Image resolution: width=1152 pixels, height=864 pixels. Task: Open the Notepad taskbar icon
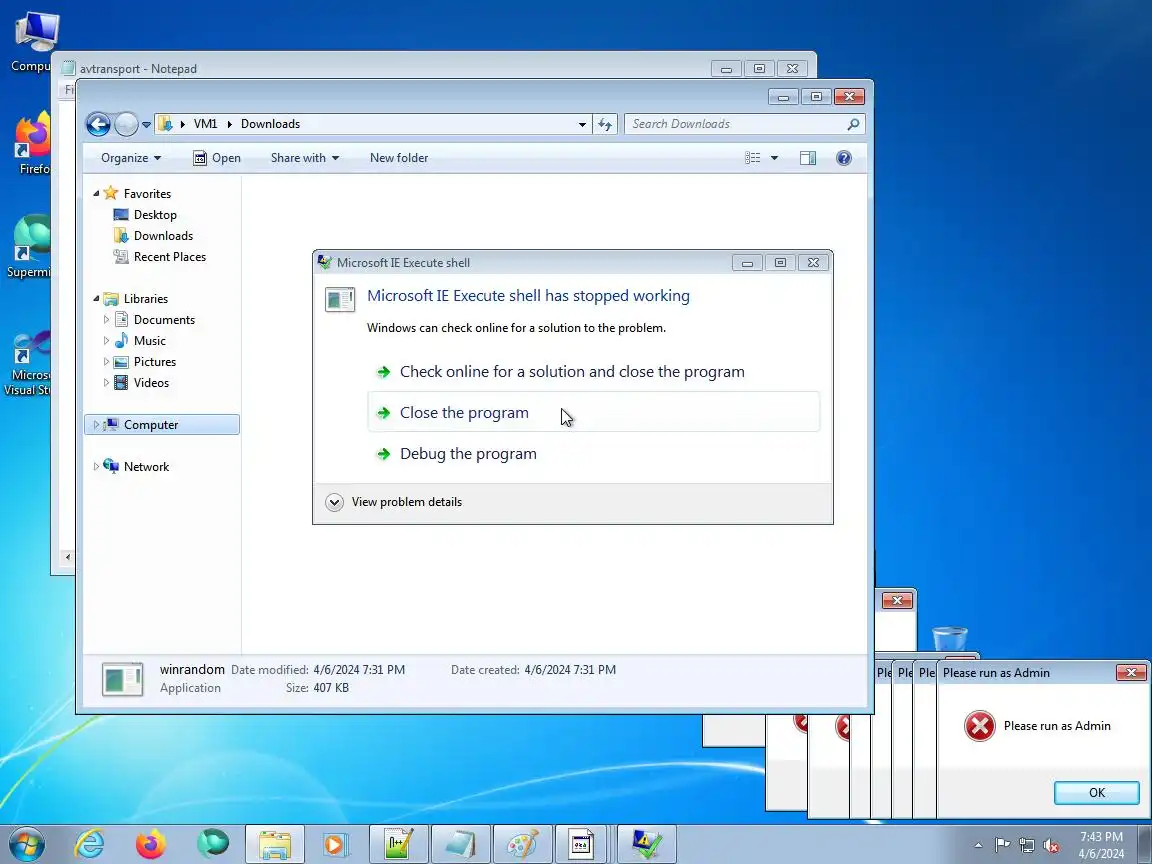(x=461, y=844)
